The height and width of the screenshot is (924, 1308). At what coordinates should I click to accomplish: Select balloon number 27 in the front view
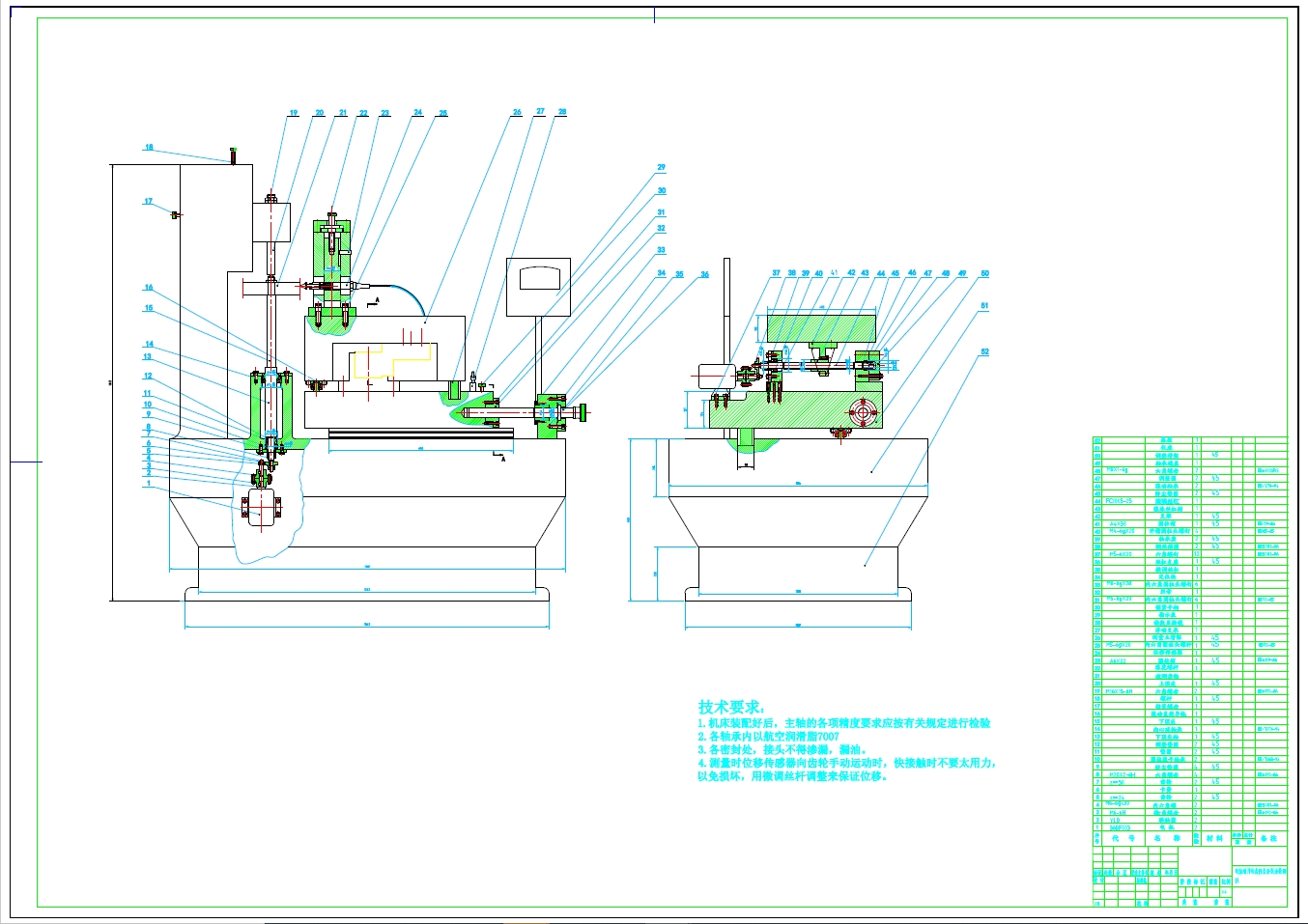540,111
